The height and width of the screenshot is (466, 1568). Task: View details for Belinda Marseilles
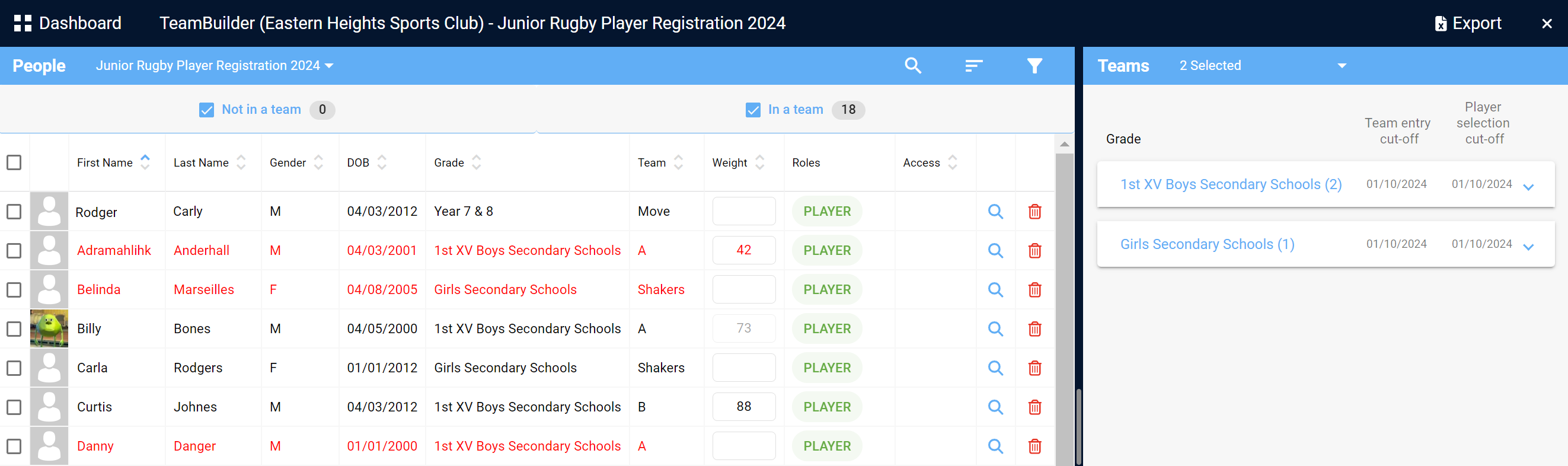pyautogui.click(x=995, y=289)
